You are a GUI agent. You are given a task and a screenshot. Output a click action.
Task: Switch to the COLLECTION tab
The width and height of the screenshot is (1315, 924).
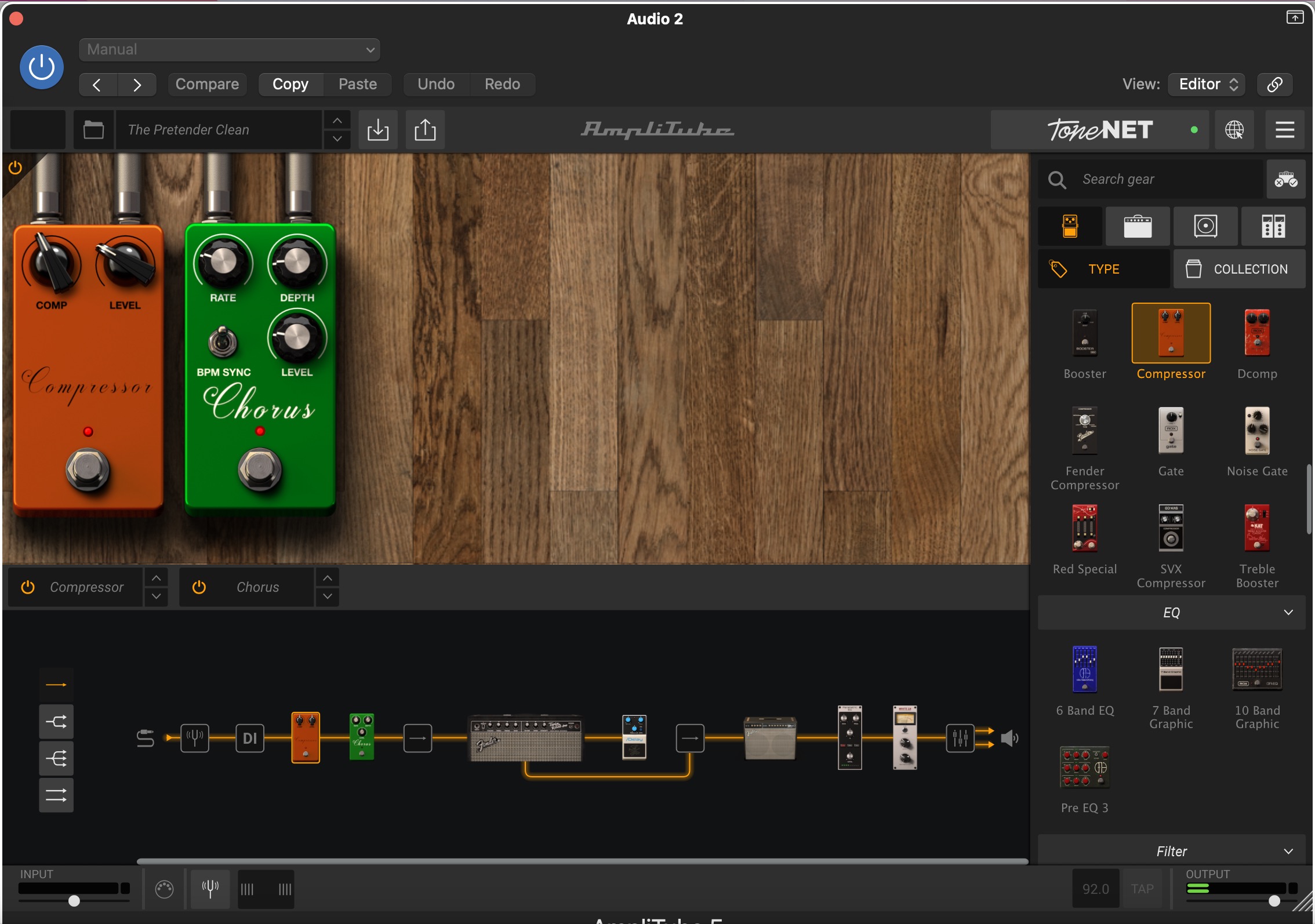coord(1240,269)
